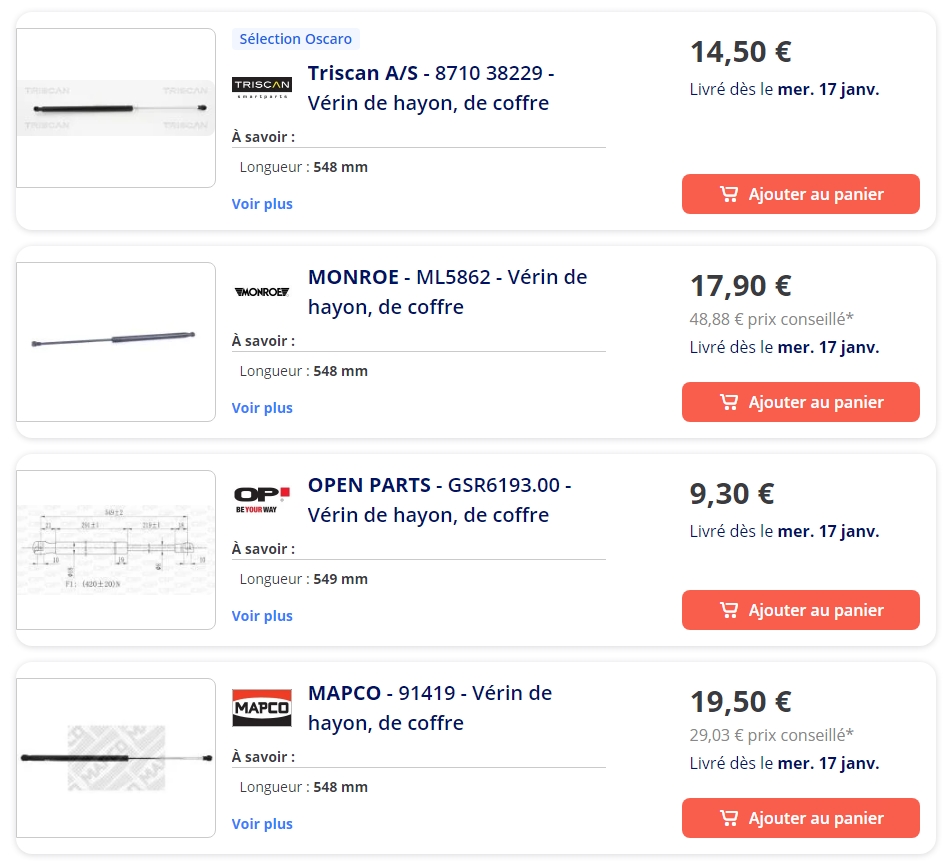Open the Triscan gas strut product image
944x862 pixels.
pyautogui.click(x=116, y=108)
